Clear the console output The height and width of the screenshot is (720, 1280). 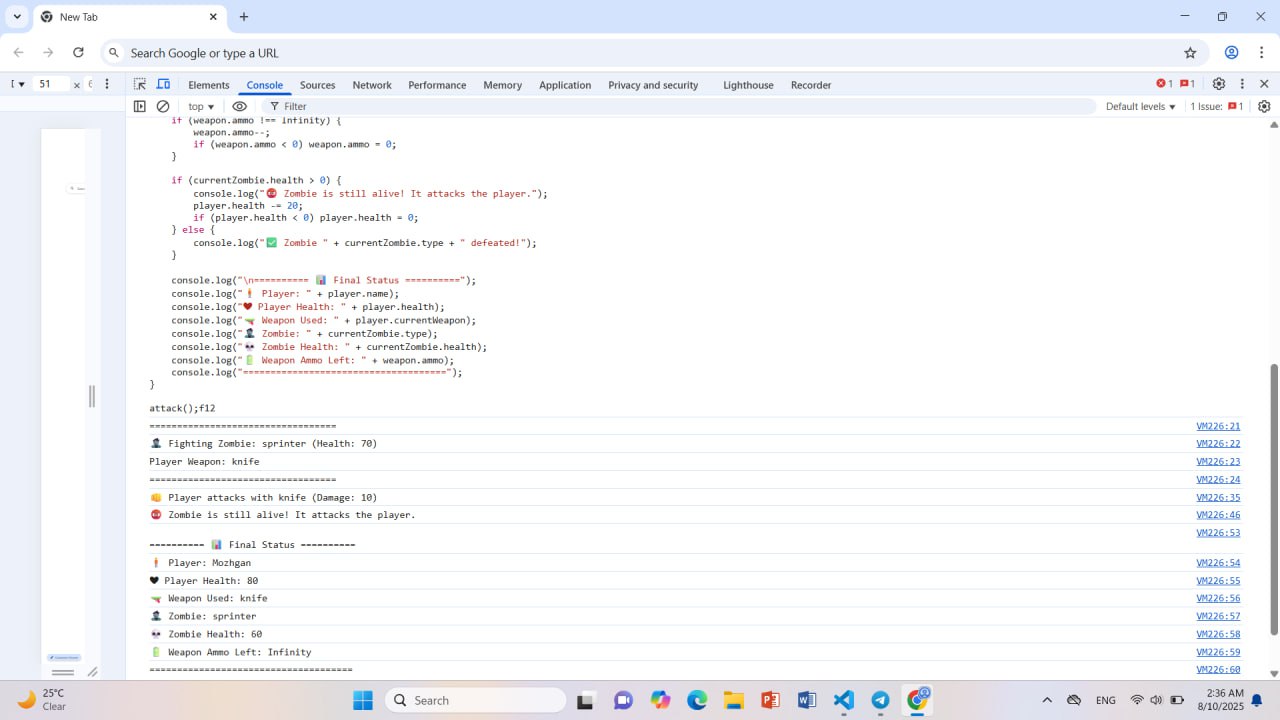(x=163, y=106)
